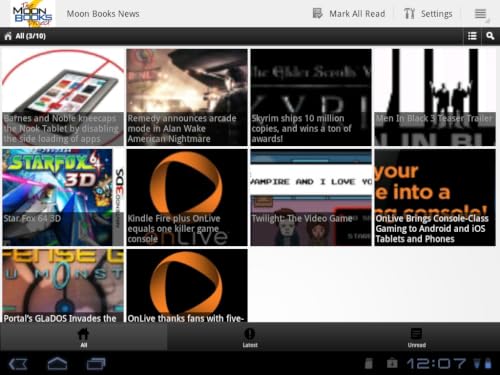Tap the SD card notification icon

(x=369, y=363)
